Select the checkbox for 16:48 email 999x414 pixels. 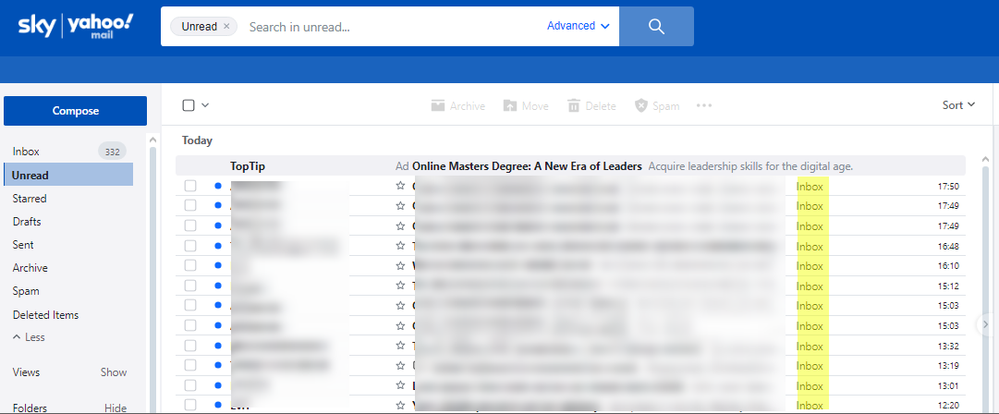pyautogui.click(x=190, y=246)
